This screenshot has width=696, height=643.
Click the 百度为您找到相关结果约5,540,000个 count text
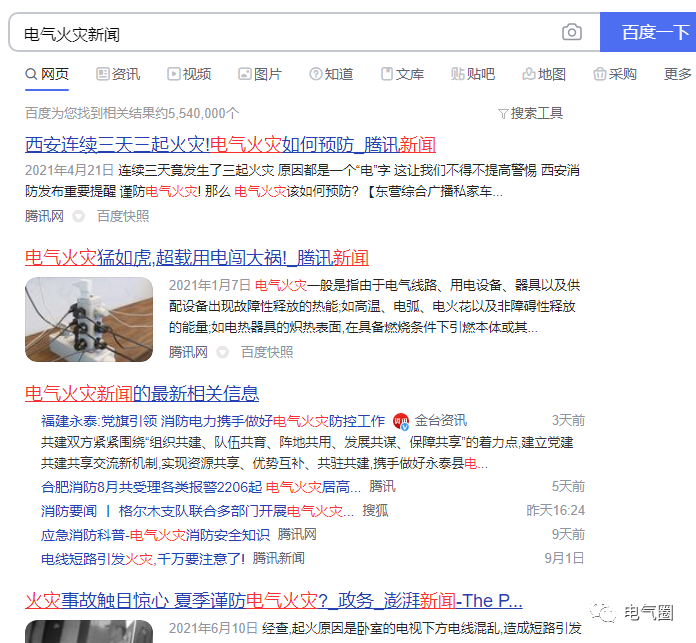pyautogui.click(x=132, y=114)
